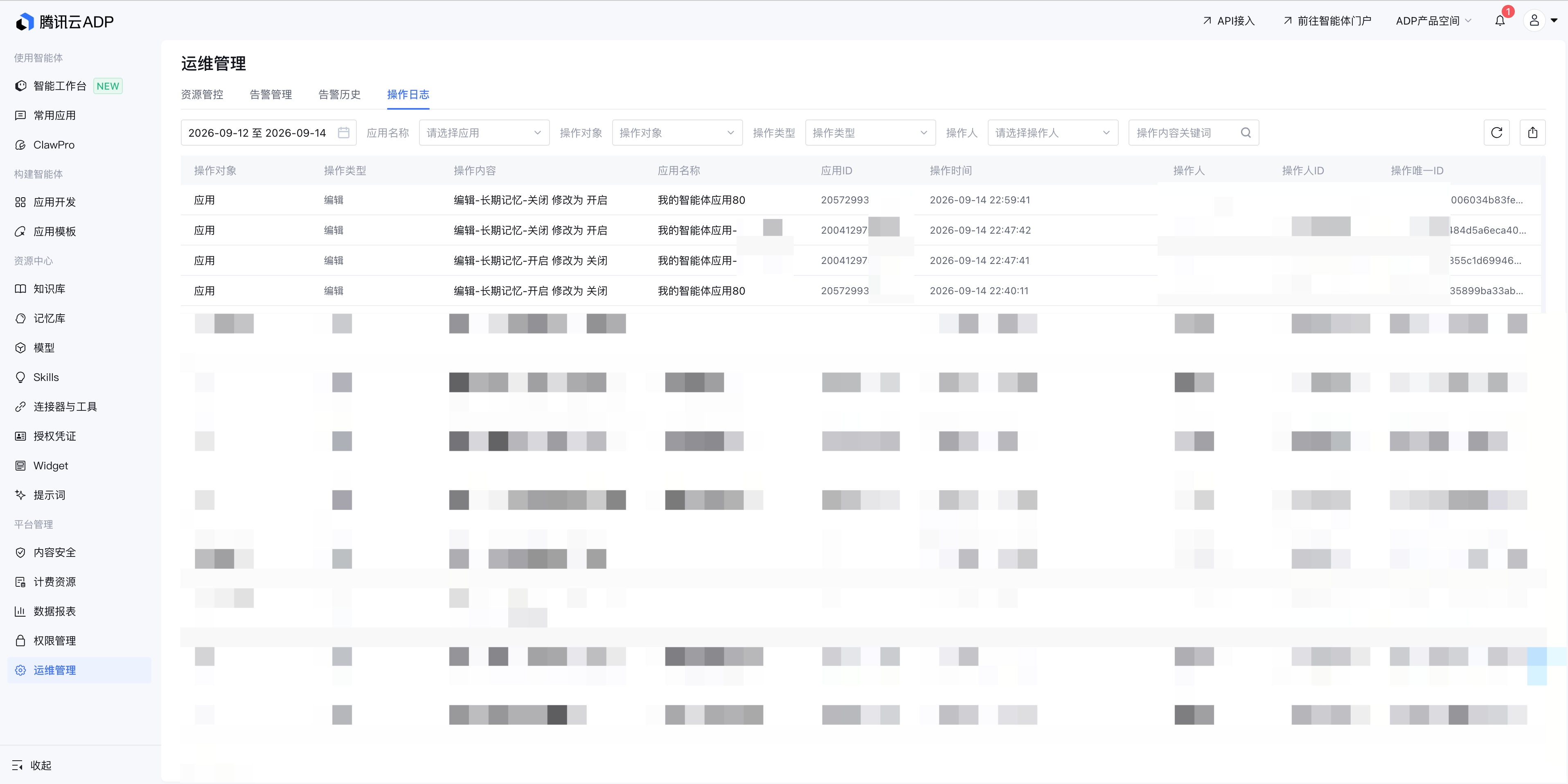
Task: Switch to the 资源管控 tab
Action: (202, 95)
